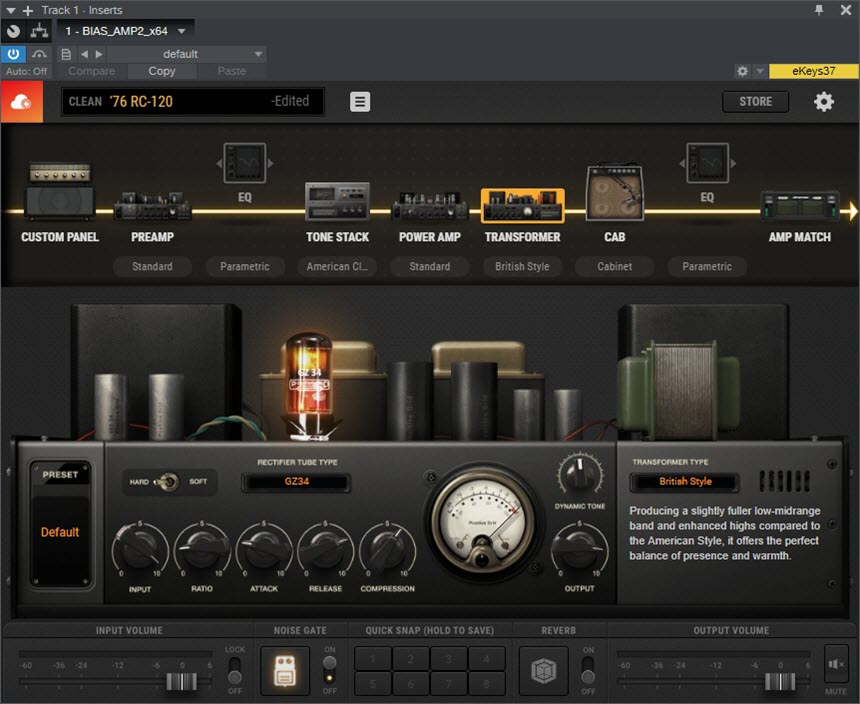Viewport: 860px width, 704px height.
Task: Toggle HARD/SOFT rectifier switch
Action: pos(167,482)
